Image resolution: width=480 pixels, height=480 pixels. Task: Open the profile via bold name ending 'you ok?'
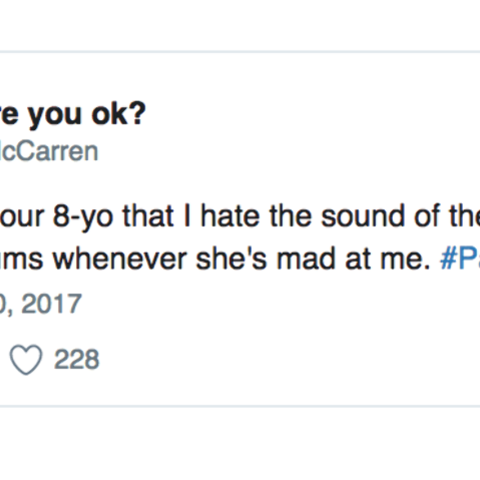73,114
